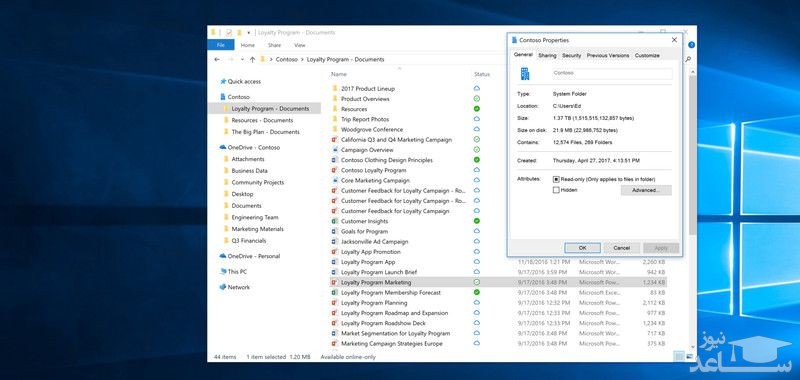Click the search magnifier icon in Explorer

coord(688,60)
